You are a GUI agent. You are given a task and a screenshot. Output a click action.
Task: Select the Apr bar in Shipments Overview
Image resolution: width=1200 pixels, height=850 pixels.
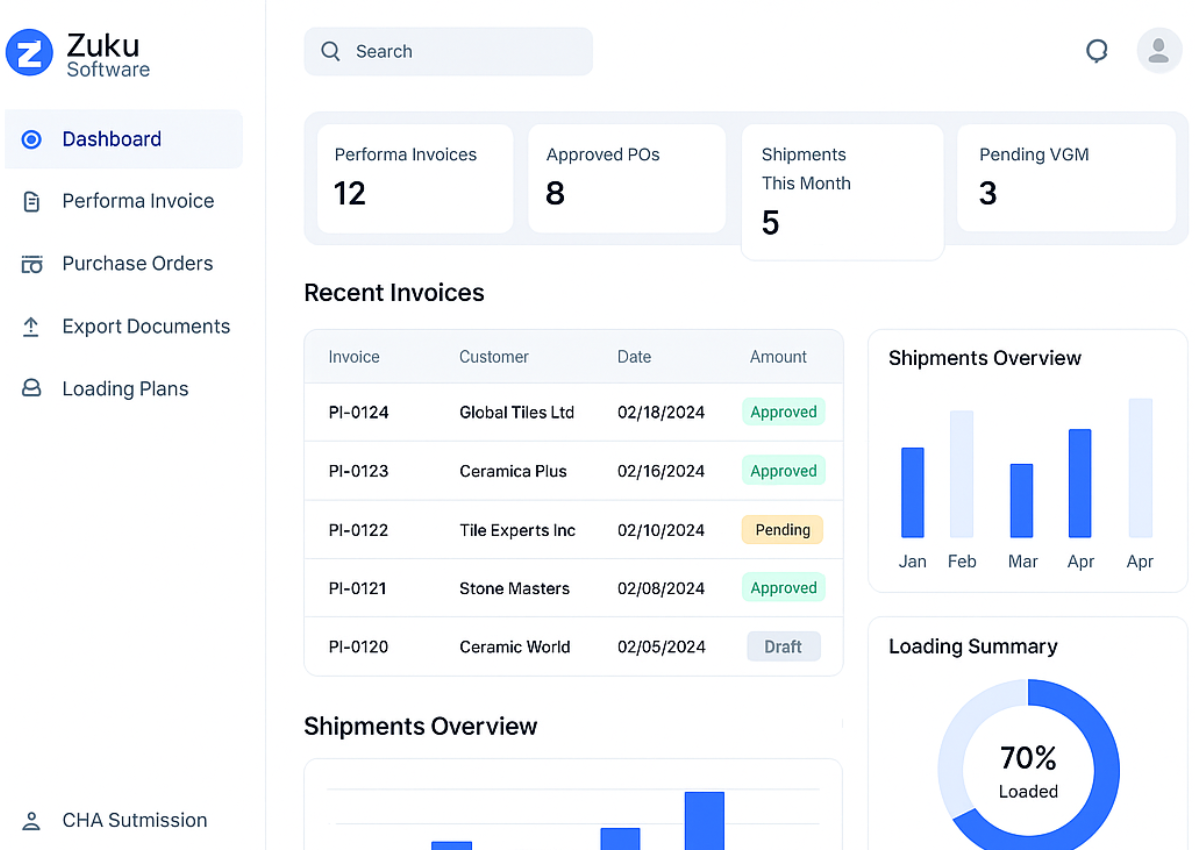tap(1080, 490)
